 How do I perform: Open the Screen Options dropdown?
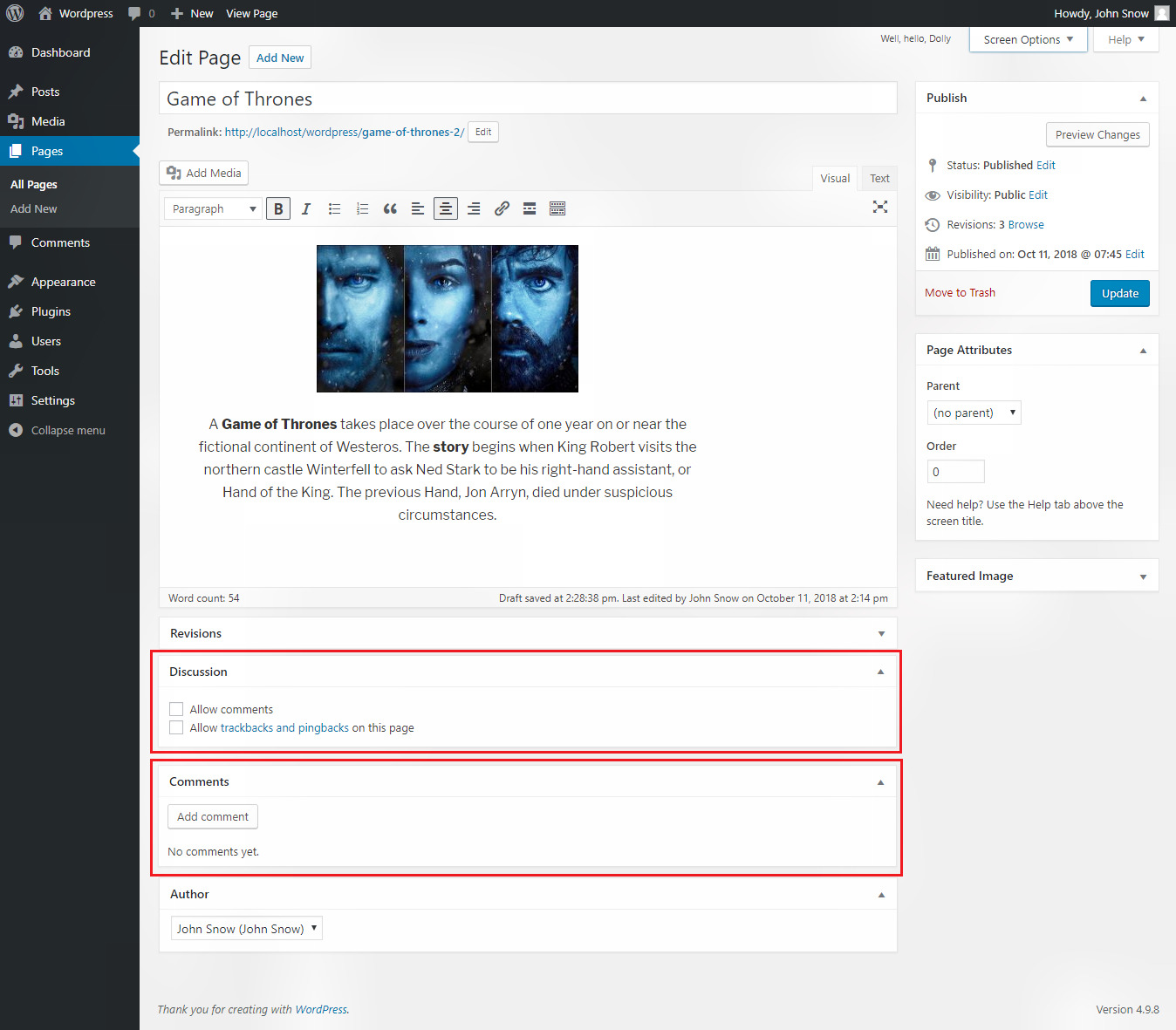1029,39
